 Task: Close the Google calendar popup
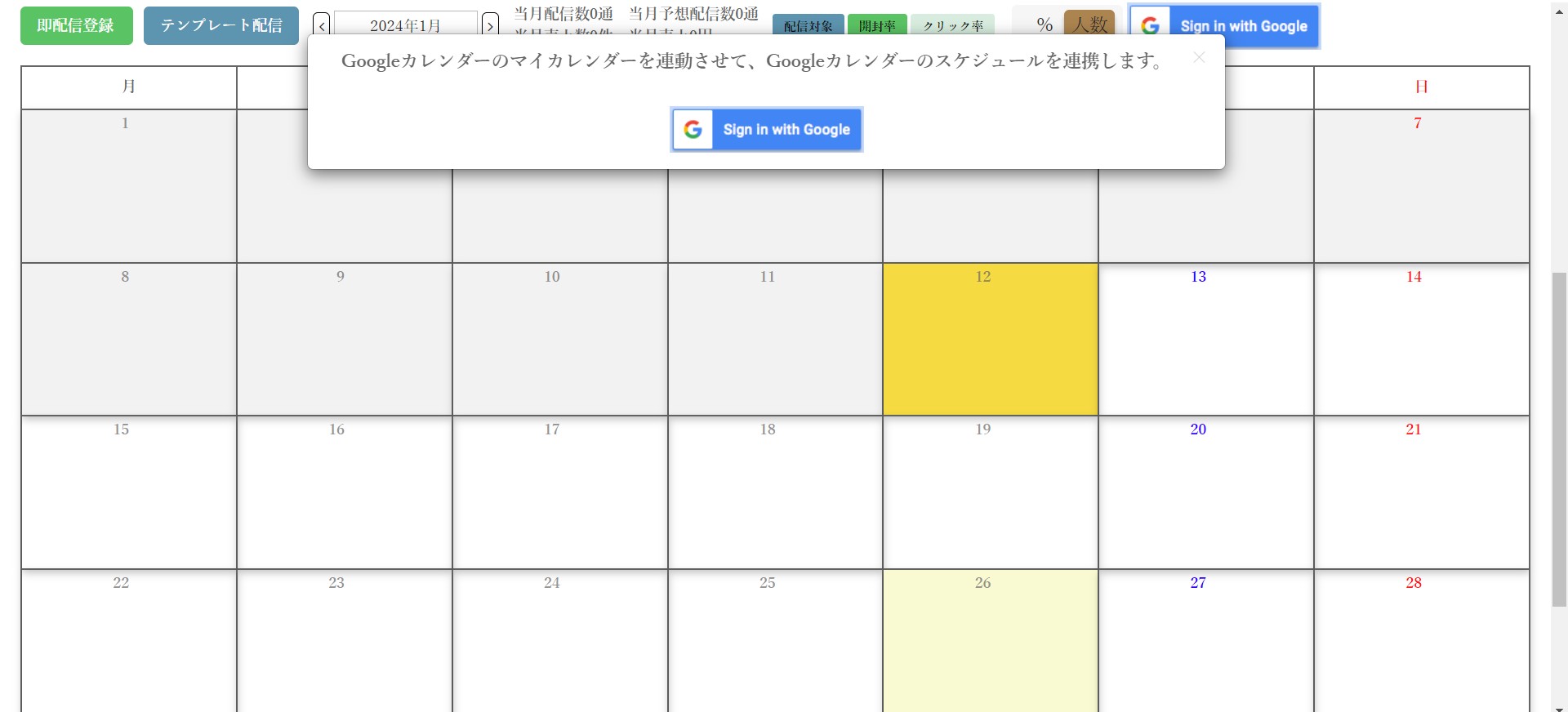1199,57
